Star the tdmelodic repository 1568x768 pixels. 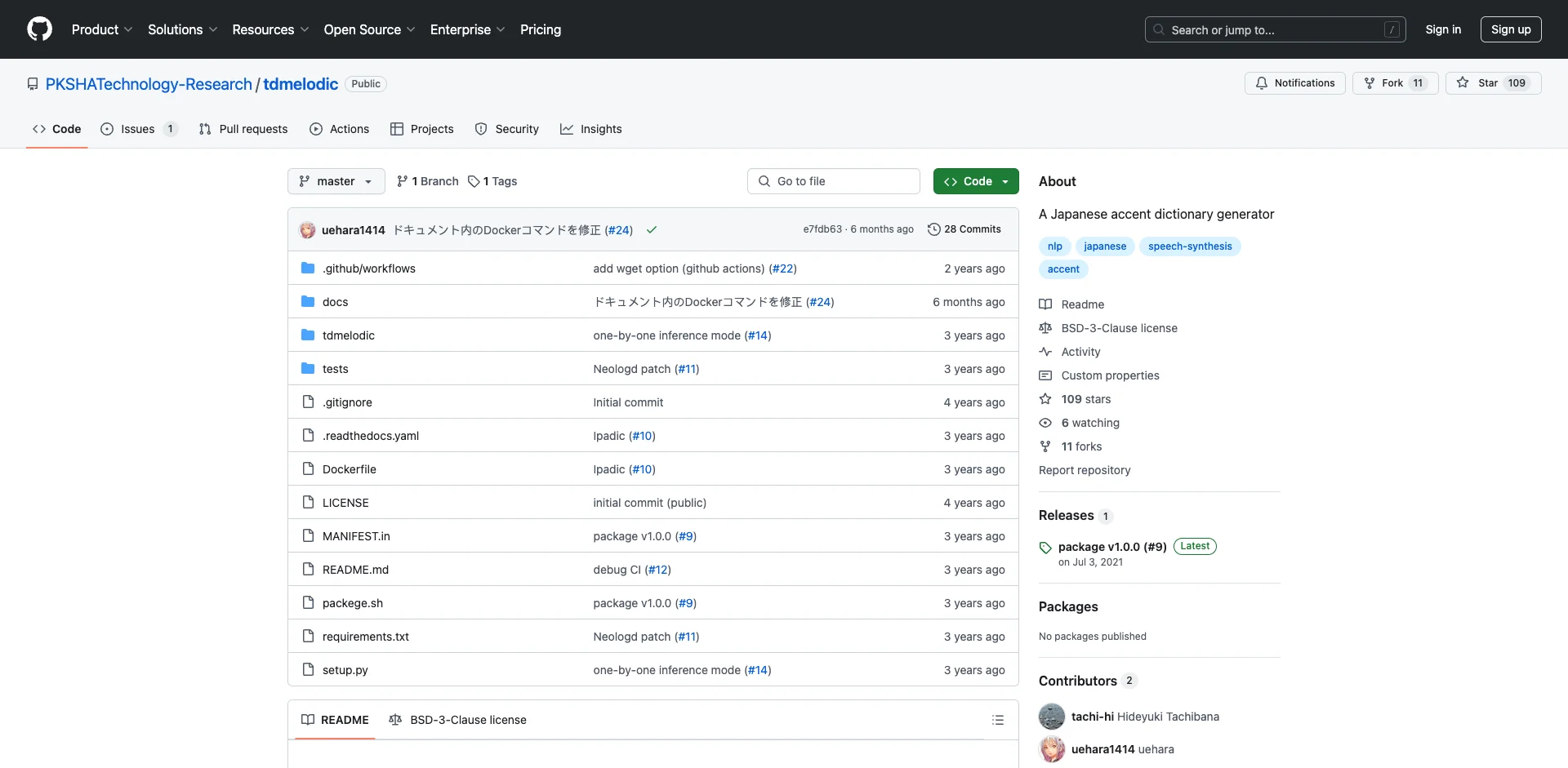coord(1493,83)
